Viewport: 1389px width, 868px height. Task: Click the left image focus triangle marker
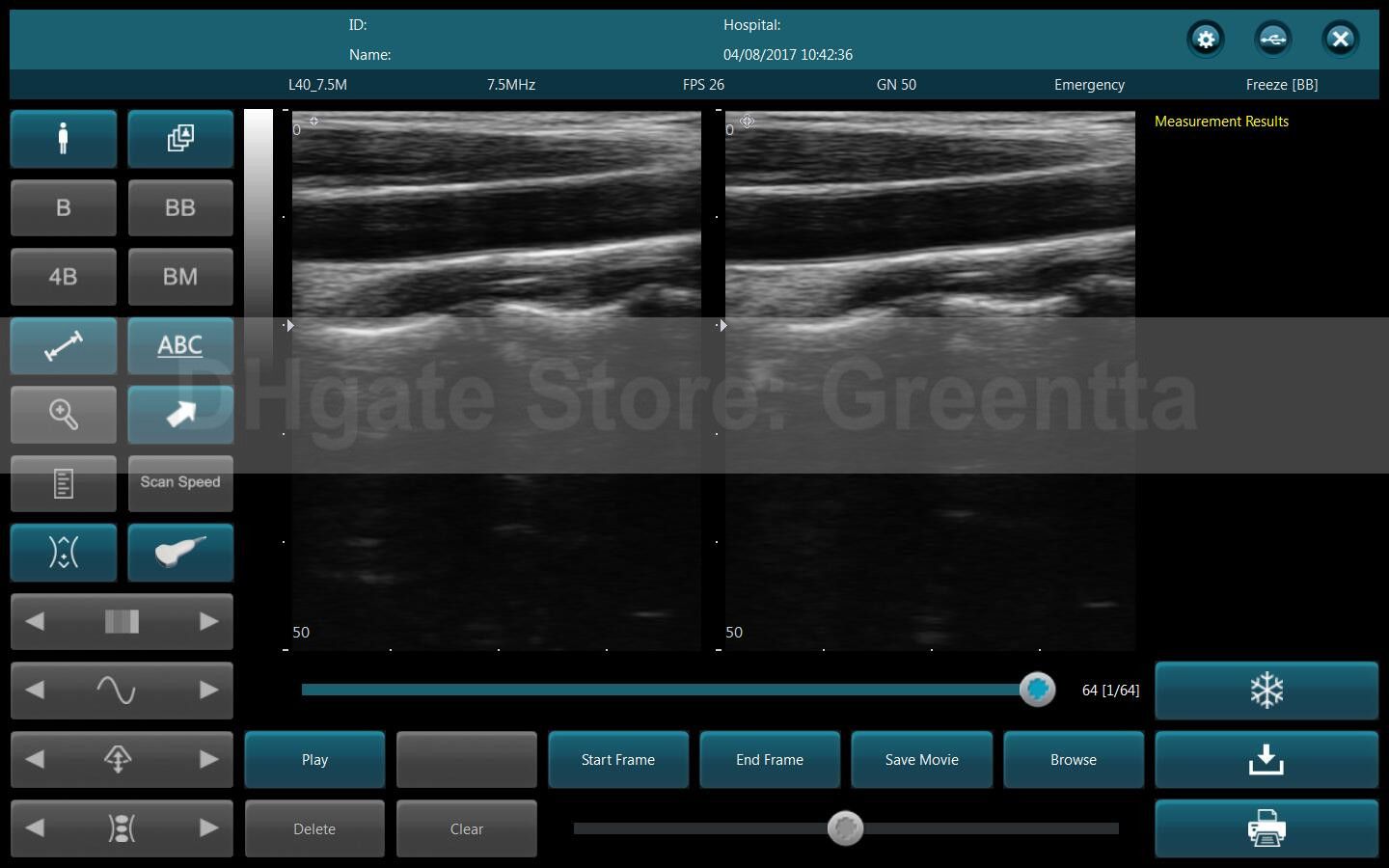click(289, 325)
